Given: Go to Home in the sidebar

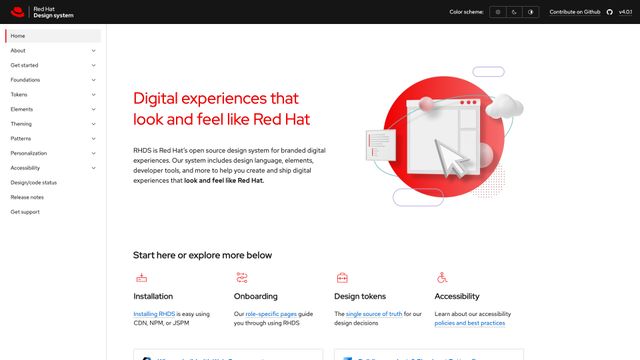Looking at the screenshot, I should 53,36.
